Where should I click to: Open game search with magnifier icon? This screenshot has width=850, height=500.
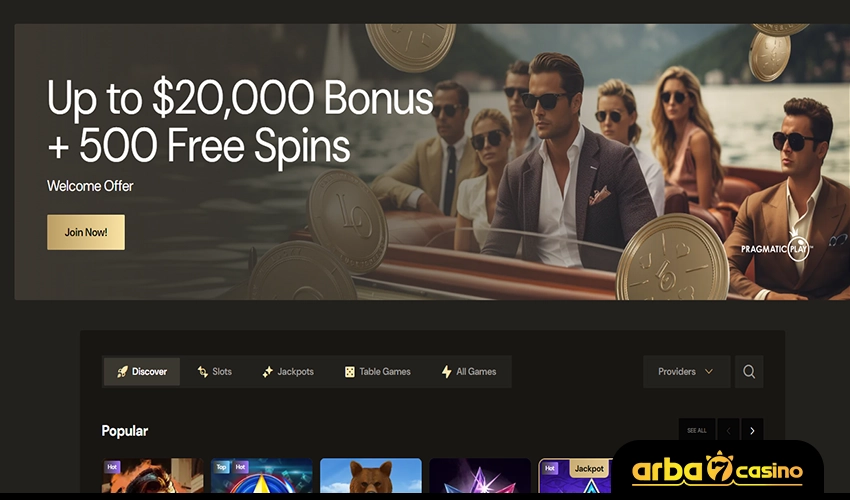749,371
